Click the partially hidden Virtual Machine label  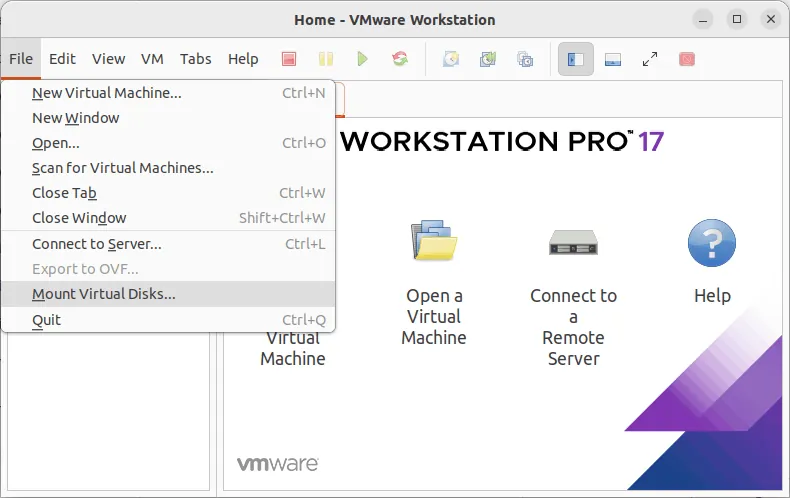click(293, 348)
